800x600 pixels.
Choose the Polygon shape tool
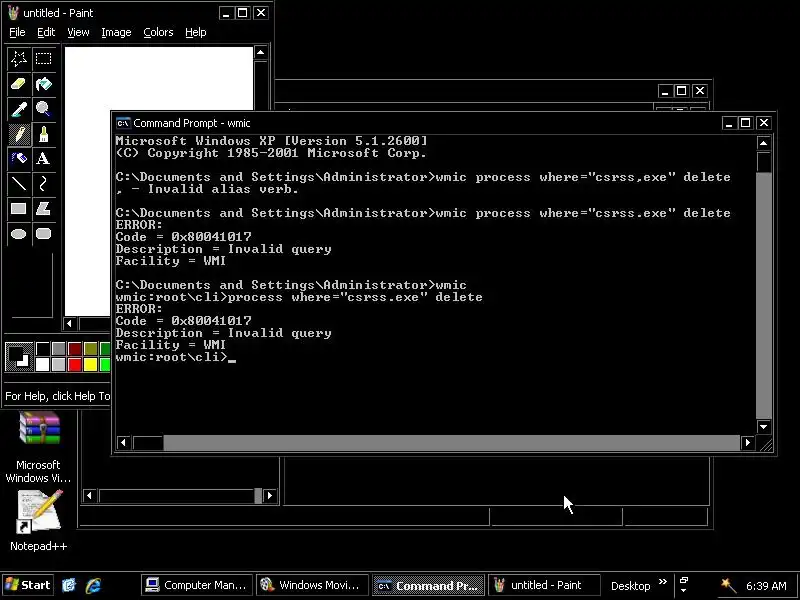point(43,209)
